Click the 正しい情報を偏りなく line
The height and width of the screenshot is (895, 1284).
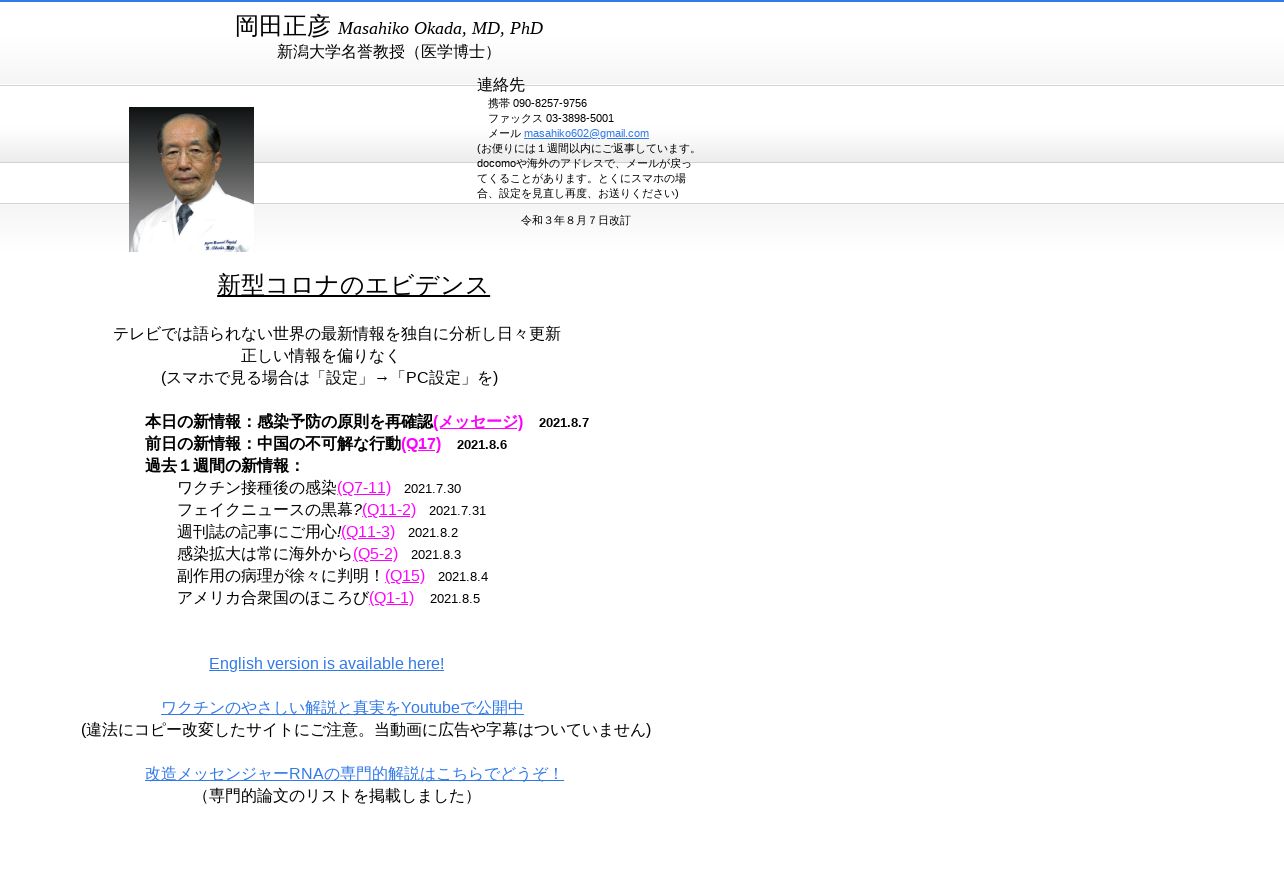pyautogui.click(x=320, y=356)
